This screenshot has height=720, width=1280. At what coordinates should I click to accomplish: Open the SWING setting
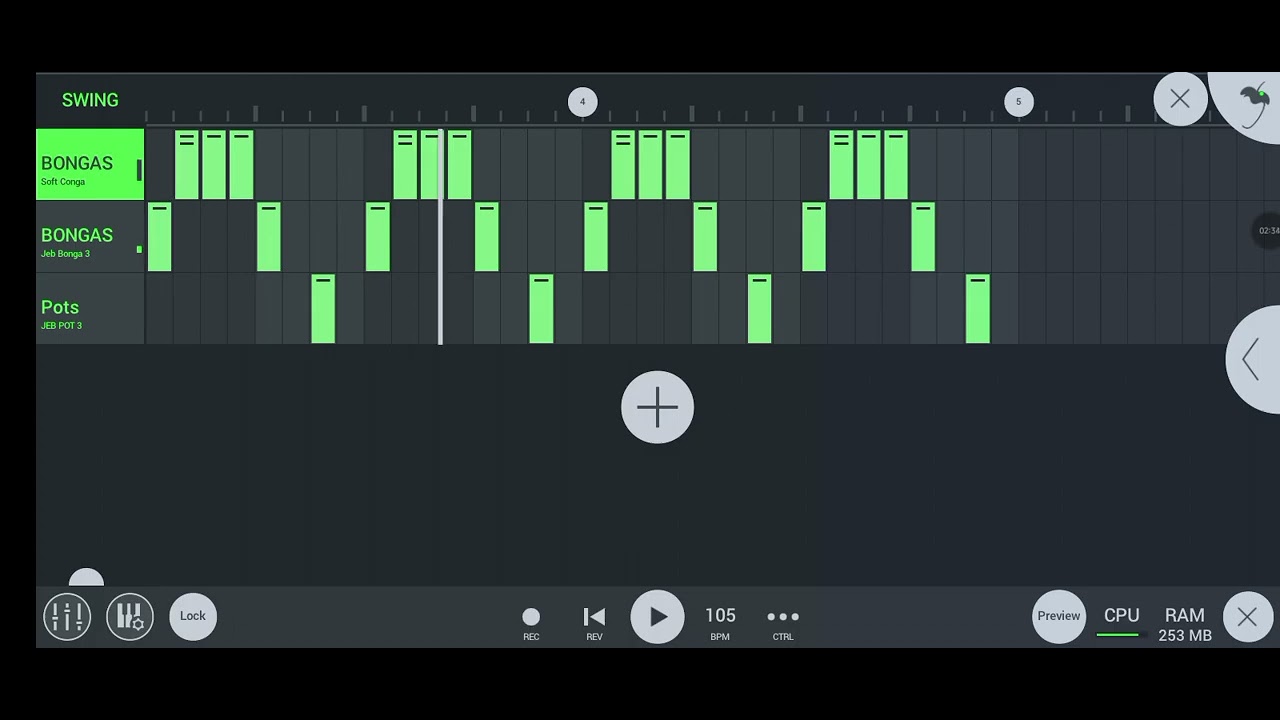(x=90, y=100)
